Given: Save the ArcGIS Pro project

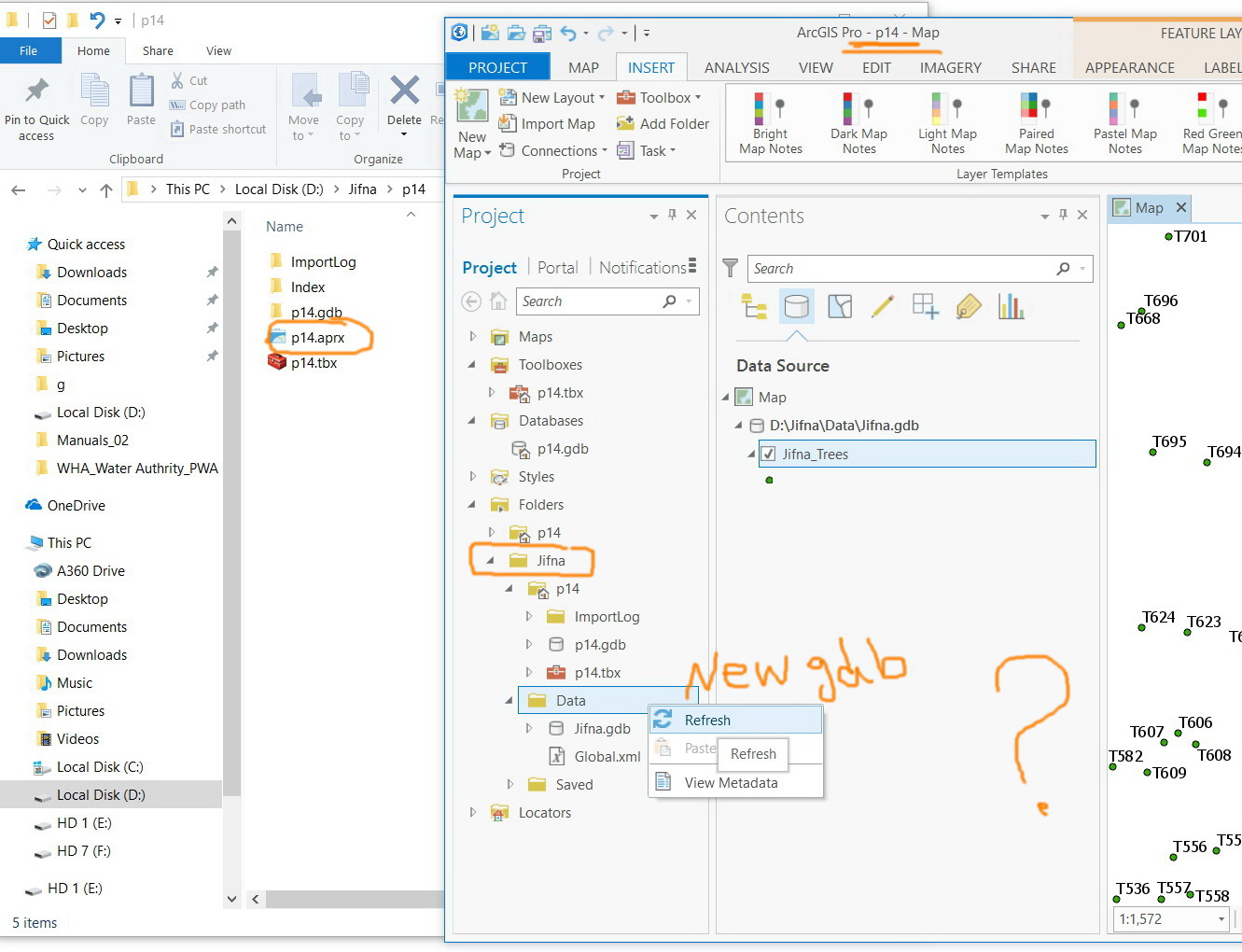Looking at the screenshot, I should (x=542, y=34).
